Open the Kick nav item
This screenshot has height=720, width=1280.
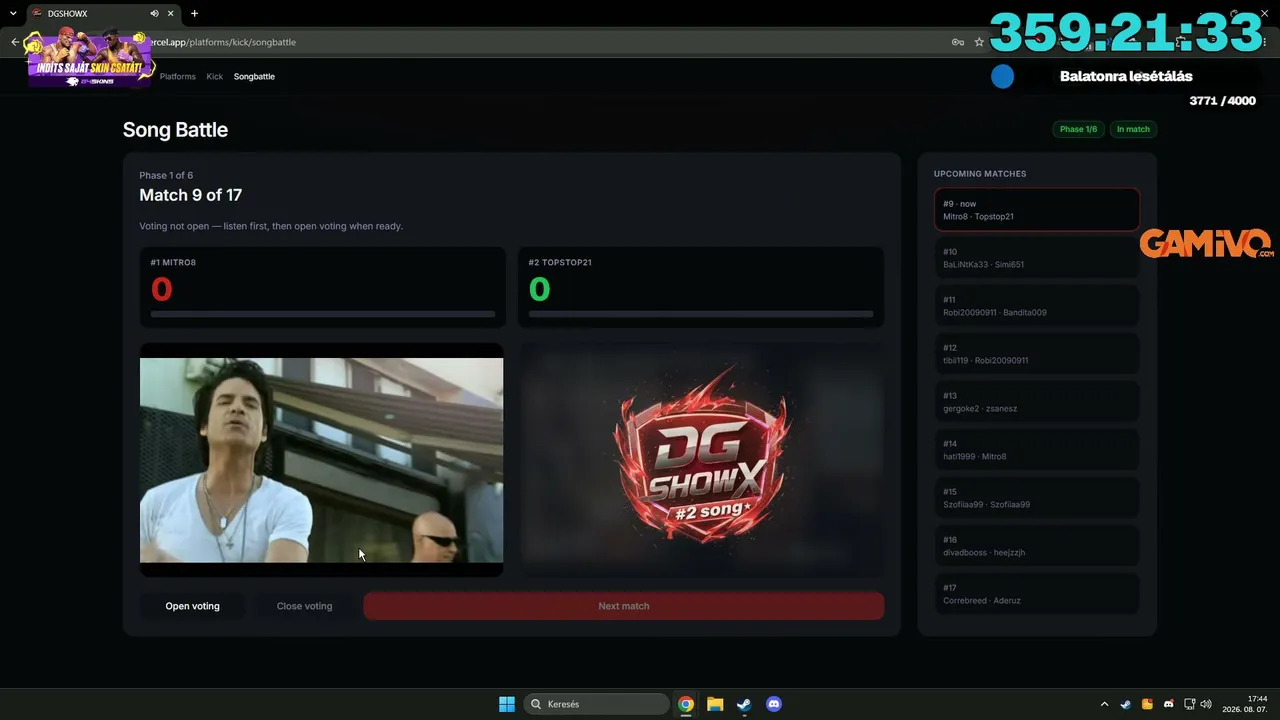tap(215, 76)
